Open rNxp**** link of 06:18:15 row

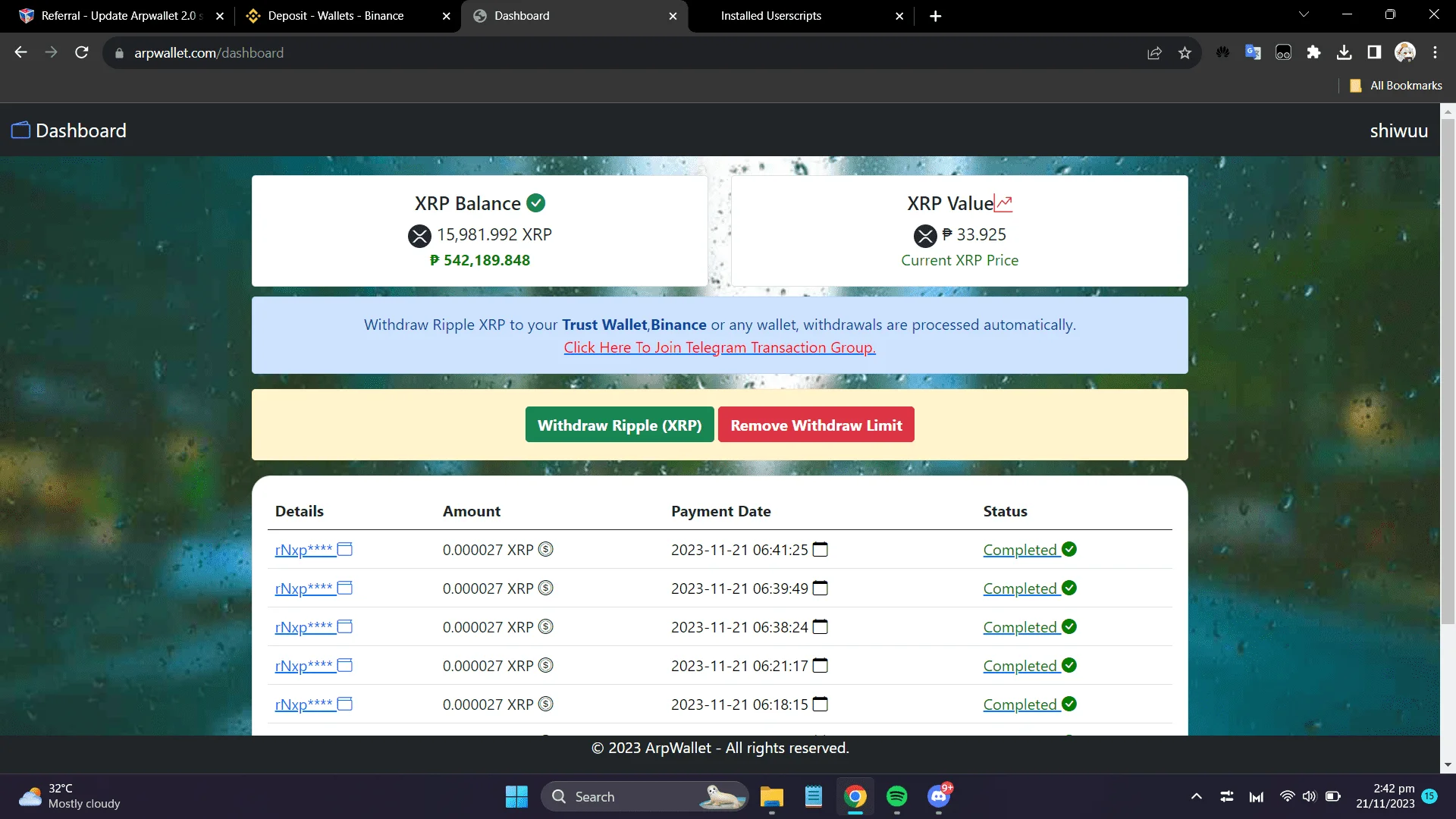(304, 704)
